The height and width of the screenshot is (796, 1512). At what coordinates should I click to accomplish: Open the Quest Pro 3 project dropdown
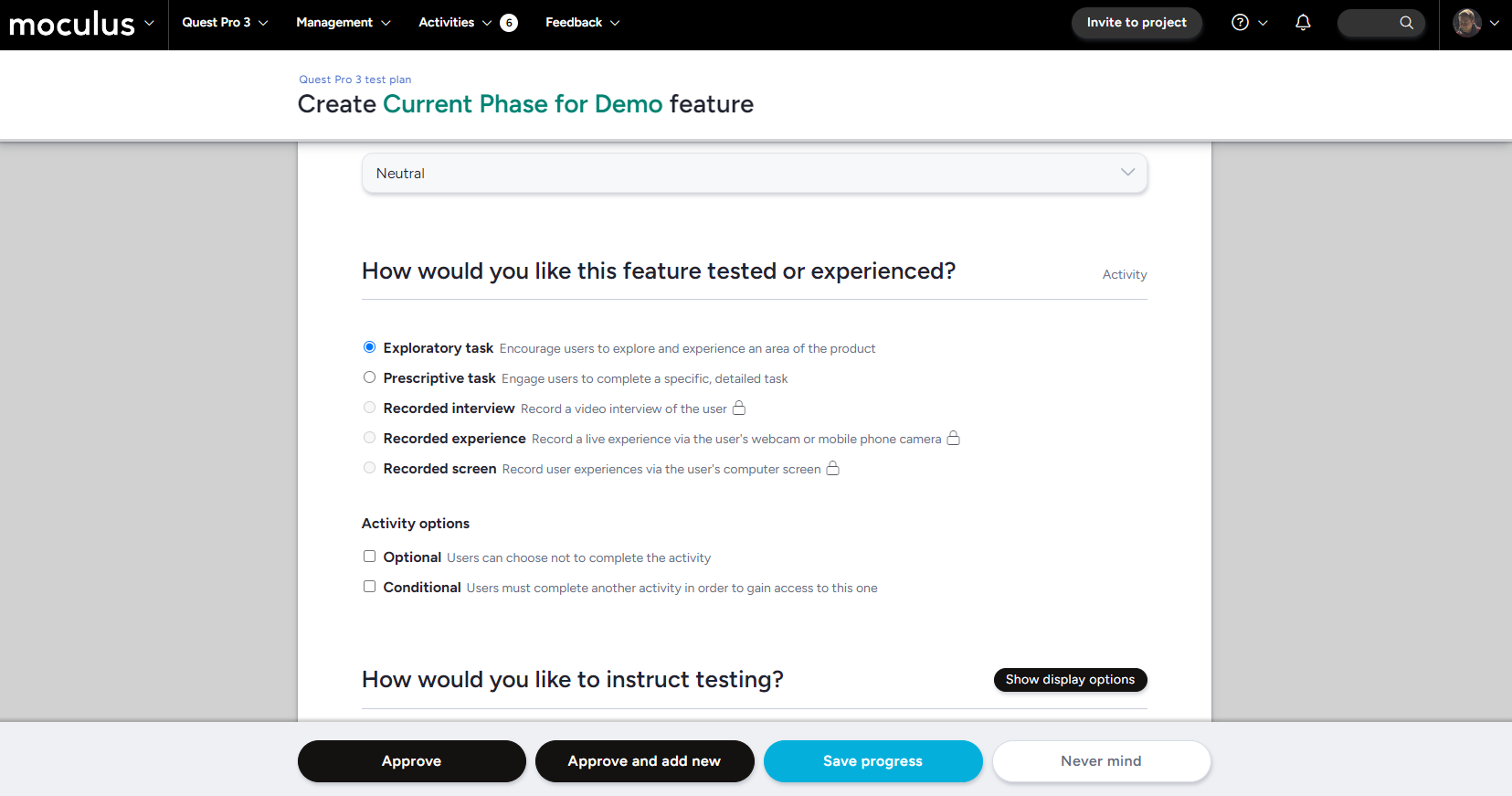[x=225, y=23]
